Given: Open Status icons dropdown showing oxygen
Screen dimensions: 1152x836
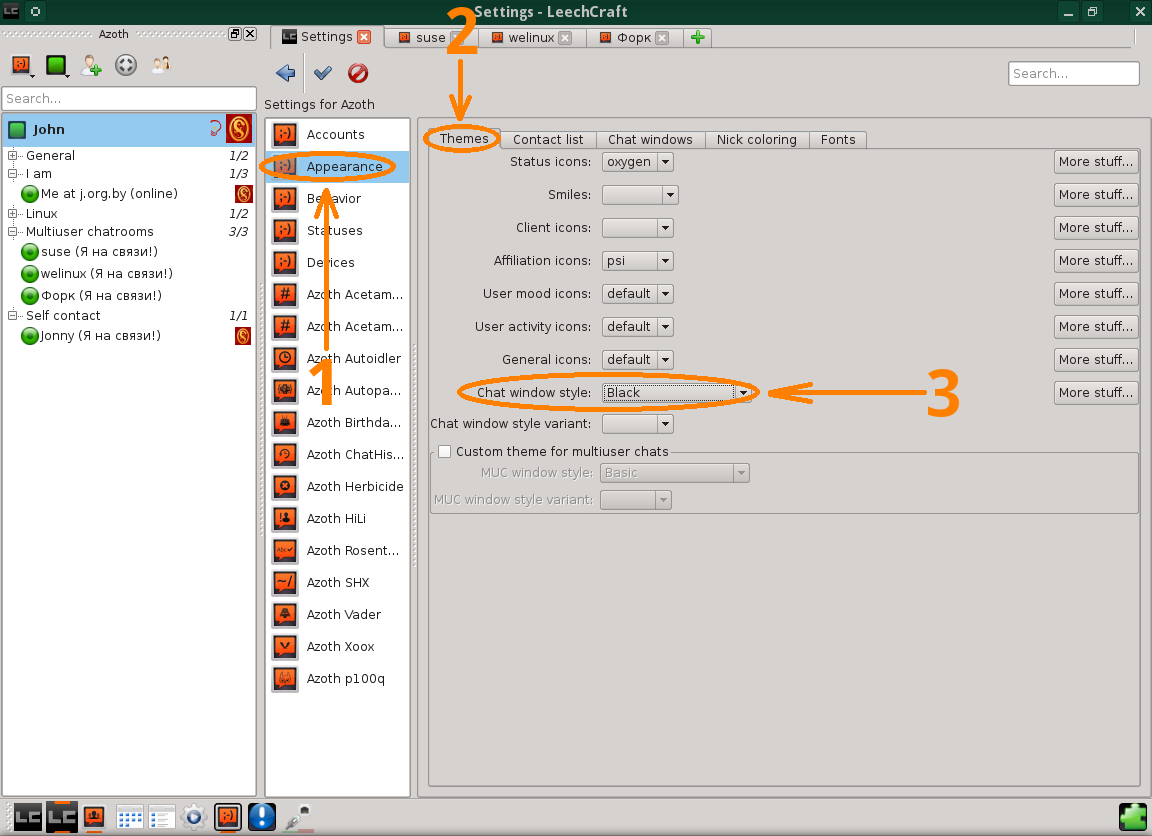Looking at the screenshot, I should (x=638, y=162).
